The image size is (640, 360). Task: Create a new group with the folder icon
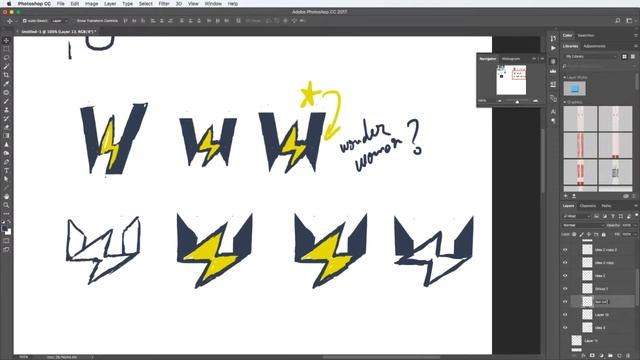tap(610, 356)
